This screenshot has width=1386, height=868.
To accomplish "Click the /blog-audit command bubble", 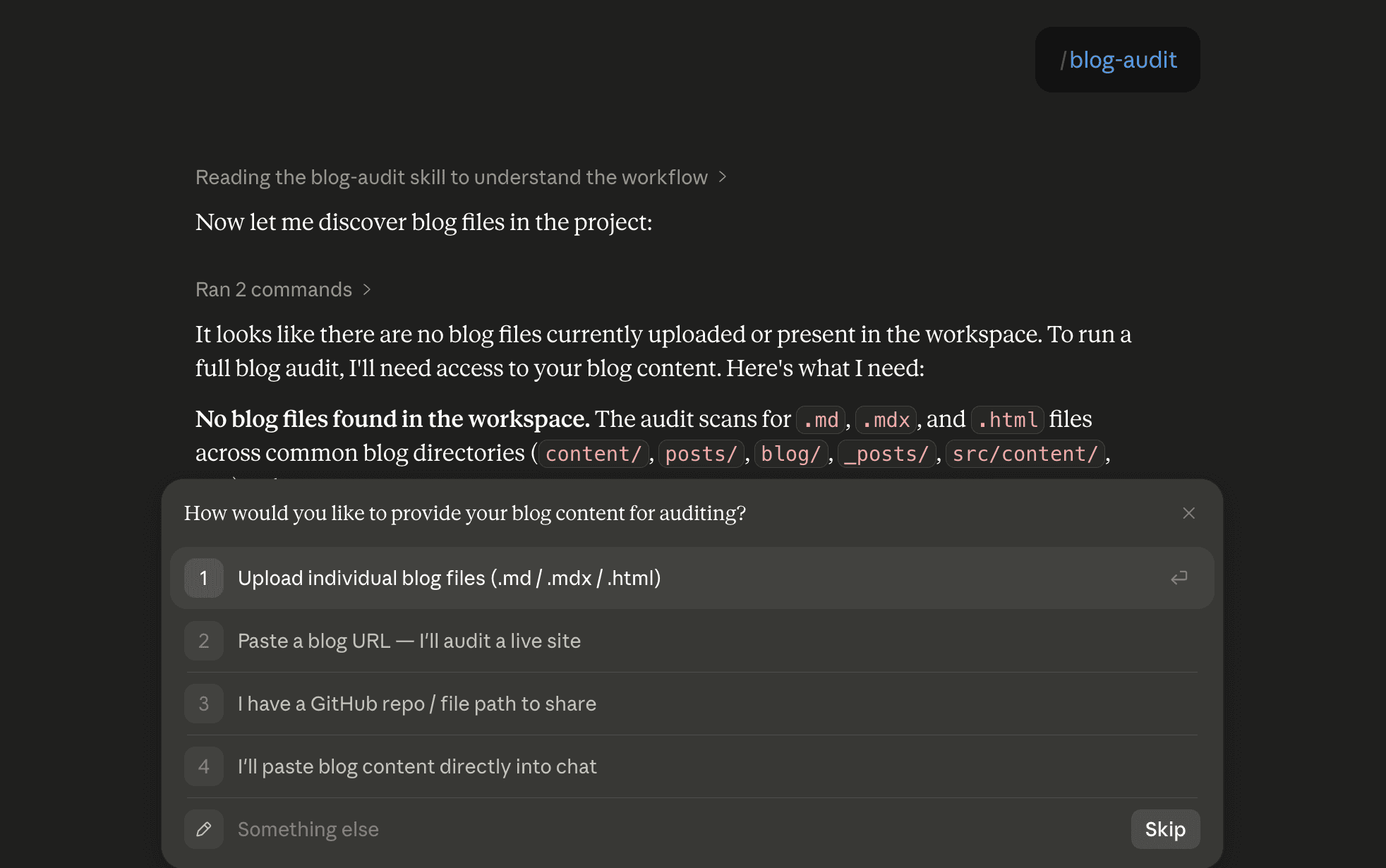I will point(1117,60).
